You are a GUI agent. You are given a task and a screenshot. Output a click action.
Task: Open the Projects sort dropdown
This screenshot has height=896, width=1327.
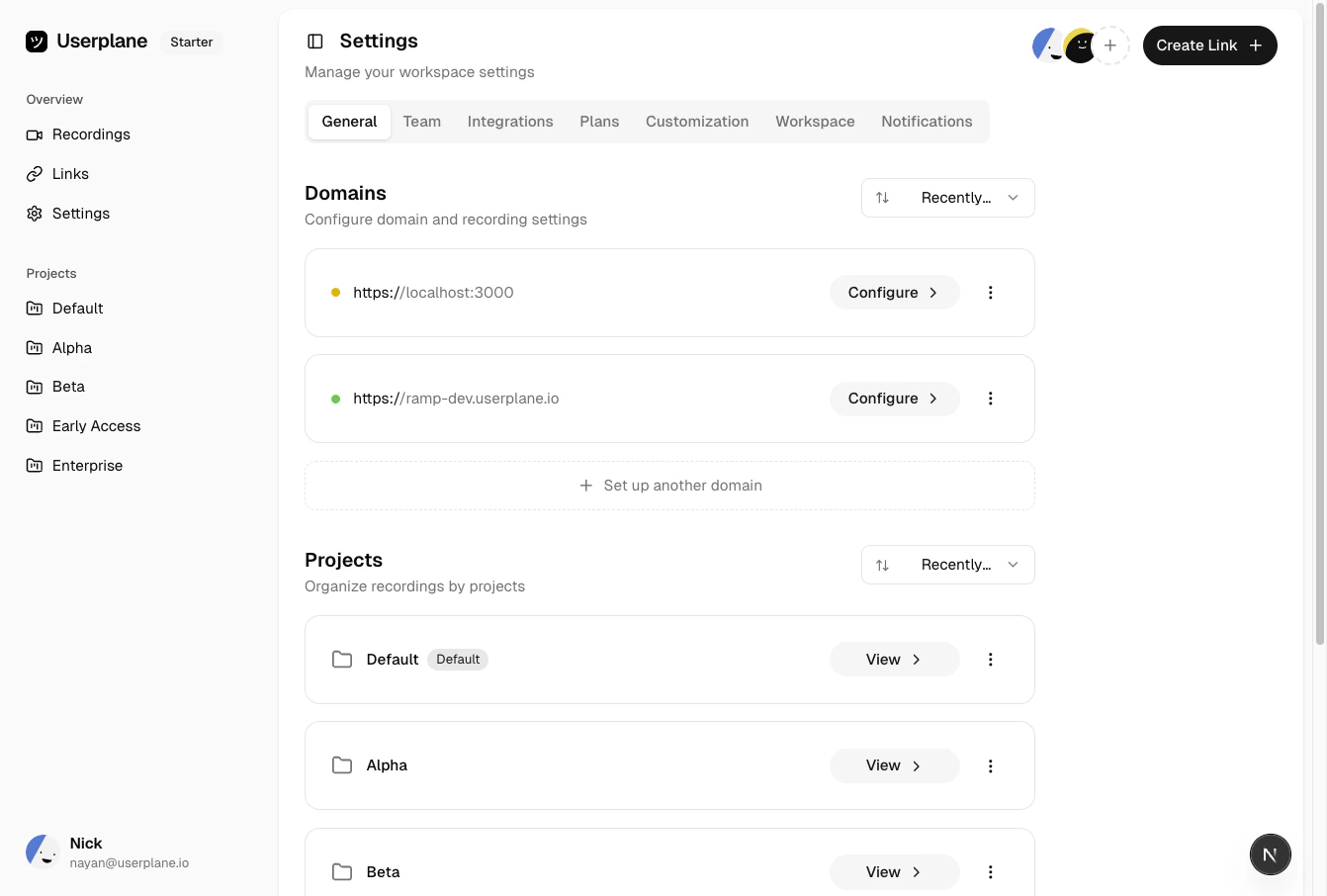coord(947,565)
